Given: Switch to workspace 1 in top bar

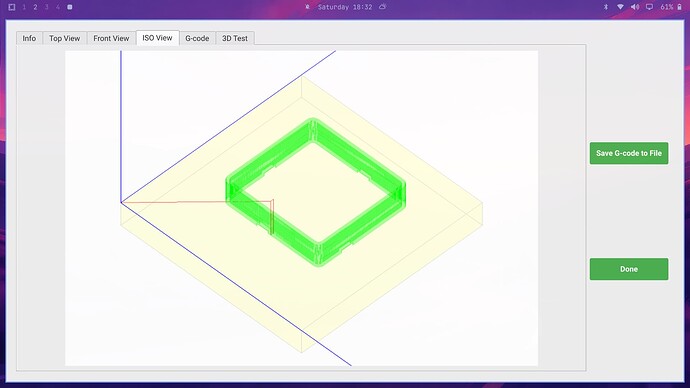Looking at the screenshot, I should click(x=24, y=7).
